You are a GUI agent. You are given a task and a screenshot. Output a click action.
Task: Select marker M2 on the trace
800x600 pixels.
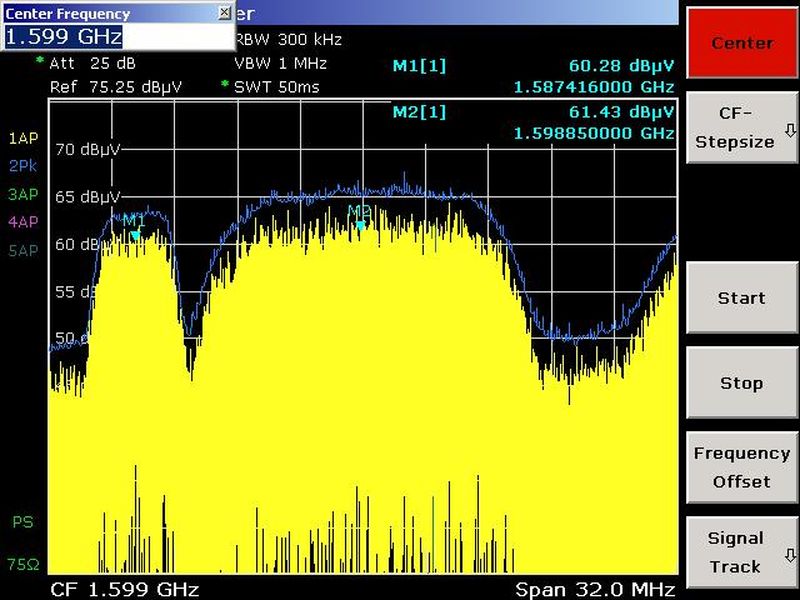click(x=360, y=225)
